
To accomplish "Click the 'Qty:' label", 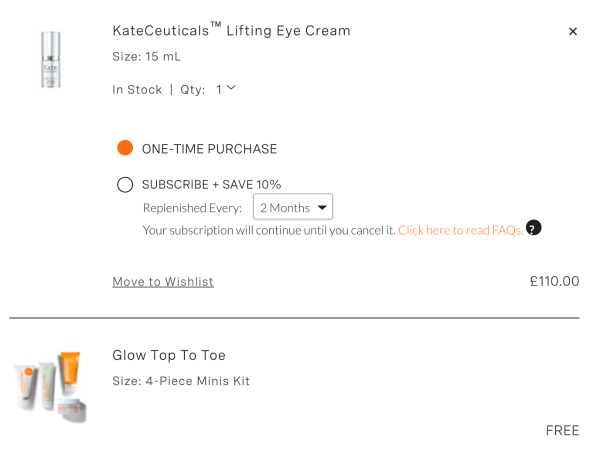I will [x=193, y=90].
